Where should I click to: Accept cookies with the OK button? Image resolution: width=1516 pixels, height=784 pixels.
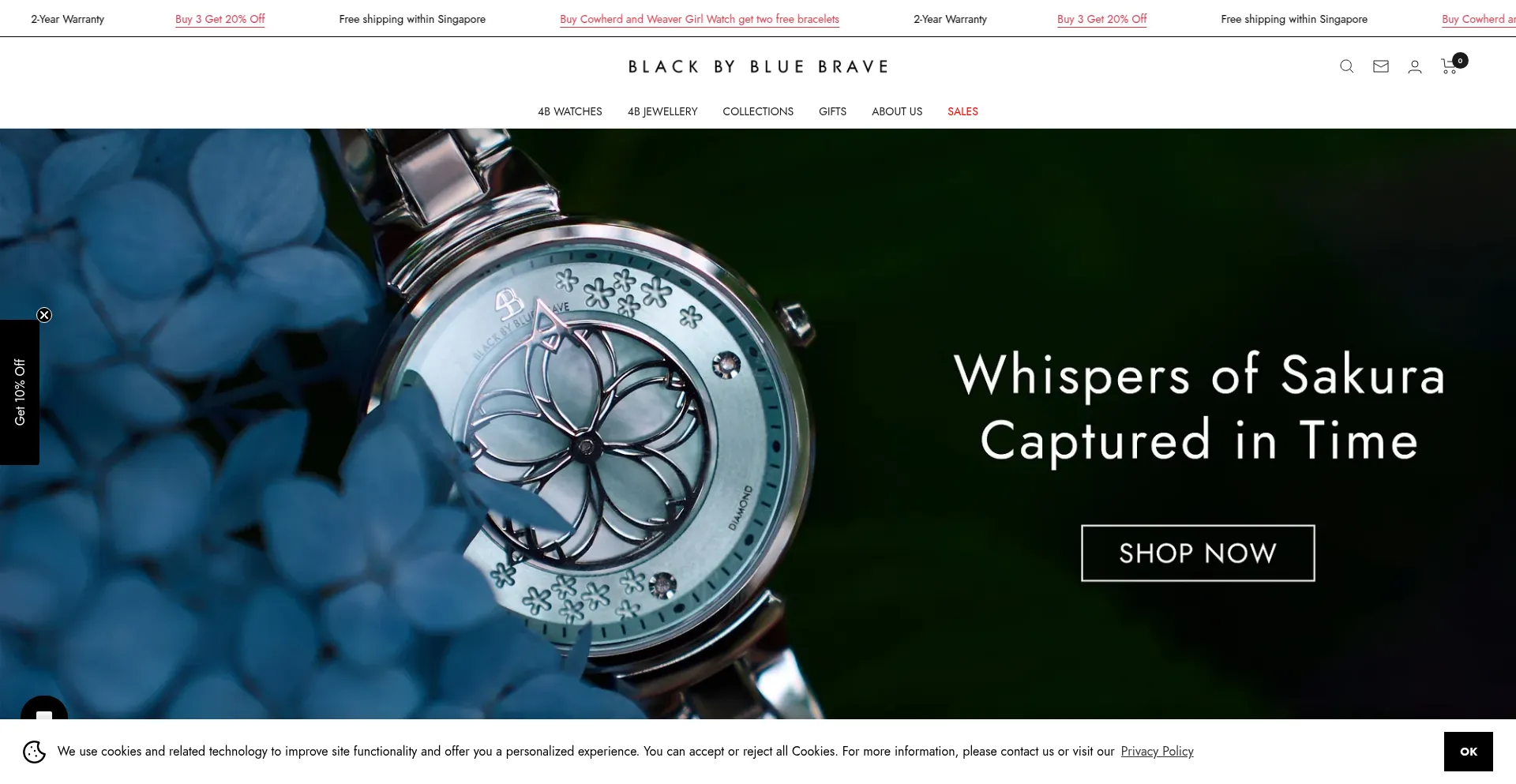[x=1468, y=752]
